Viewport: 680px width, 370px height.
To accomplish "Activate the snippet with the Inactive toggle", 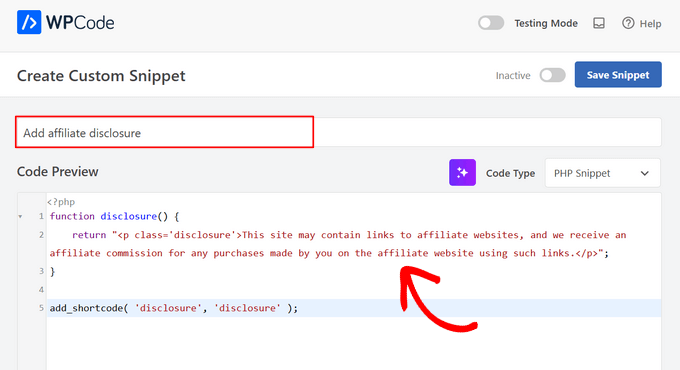I will [x=552, y=75].
